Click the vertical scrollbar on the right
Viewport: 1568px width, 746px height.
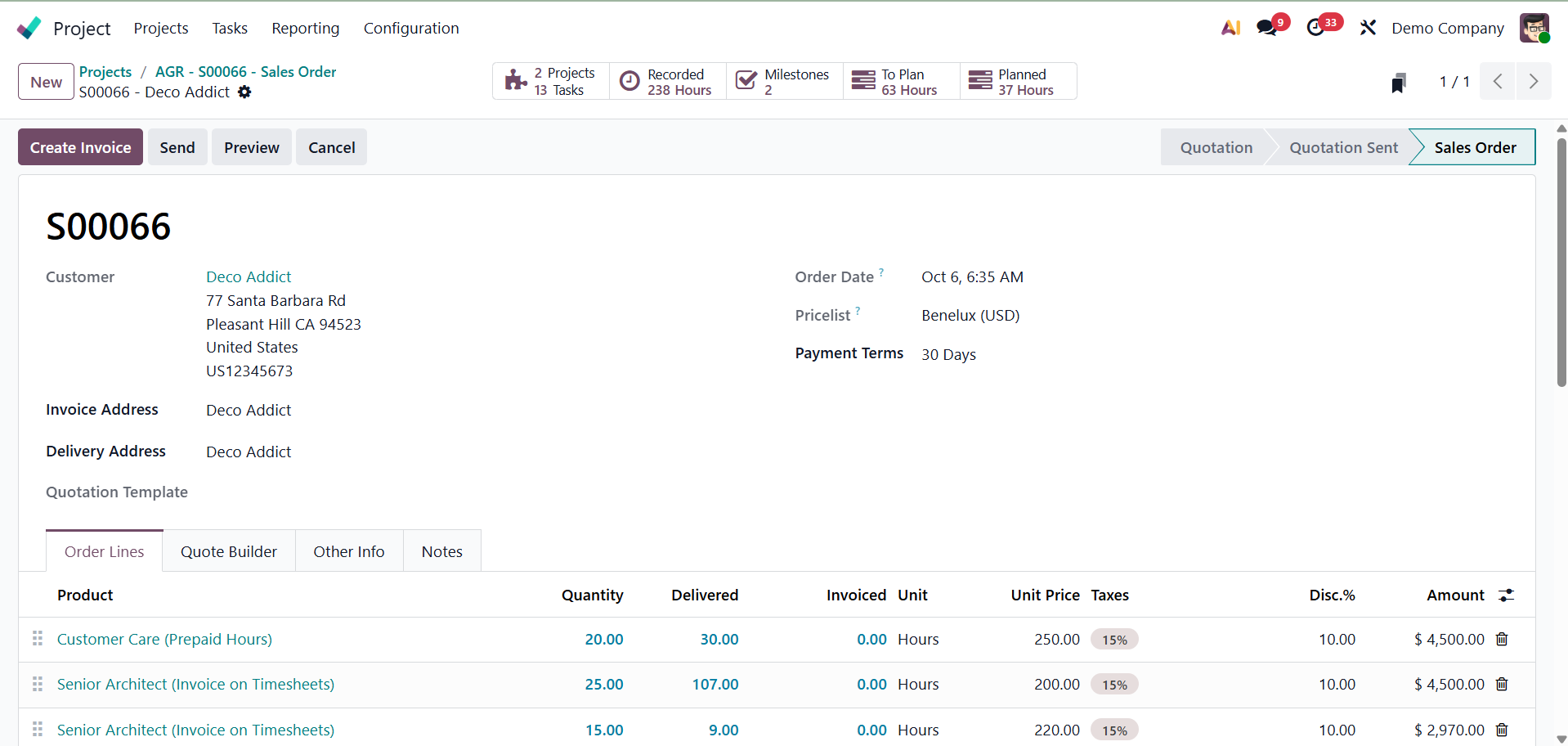tap(1561, 262)
